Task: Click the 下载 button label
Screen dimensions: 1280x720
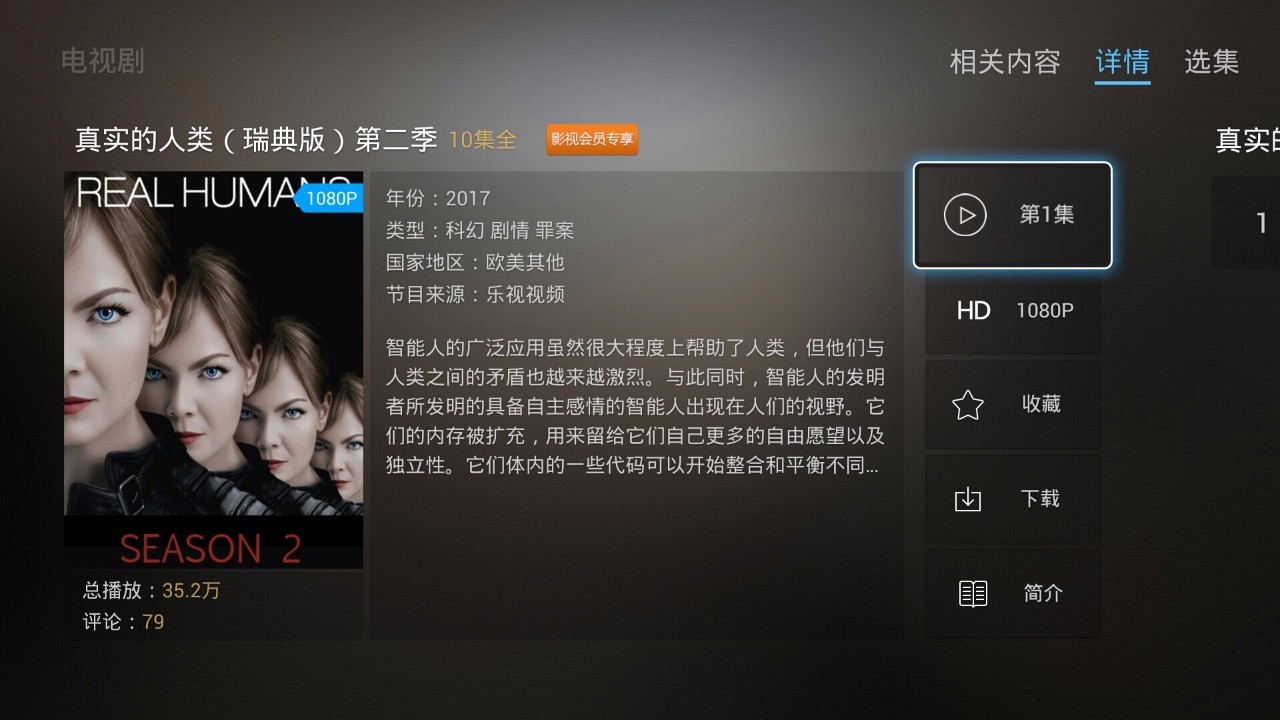Action: 1040,499
